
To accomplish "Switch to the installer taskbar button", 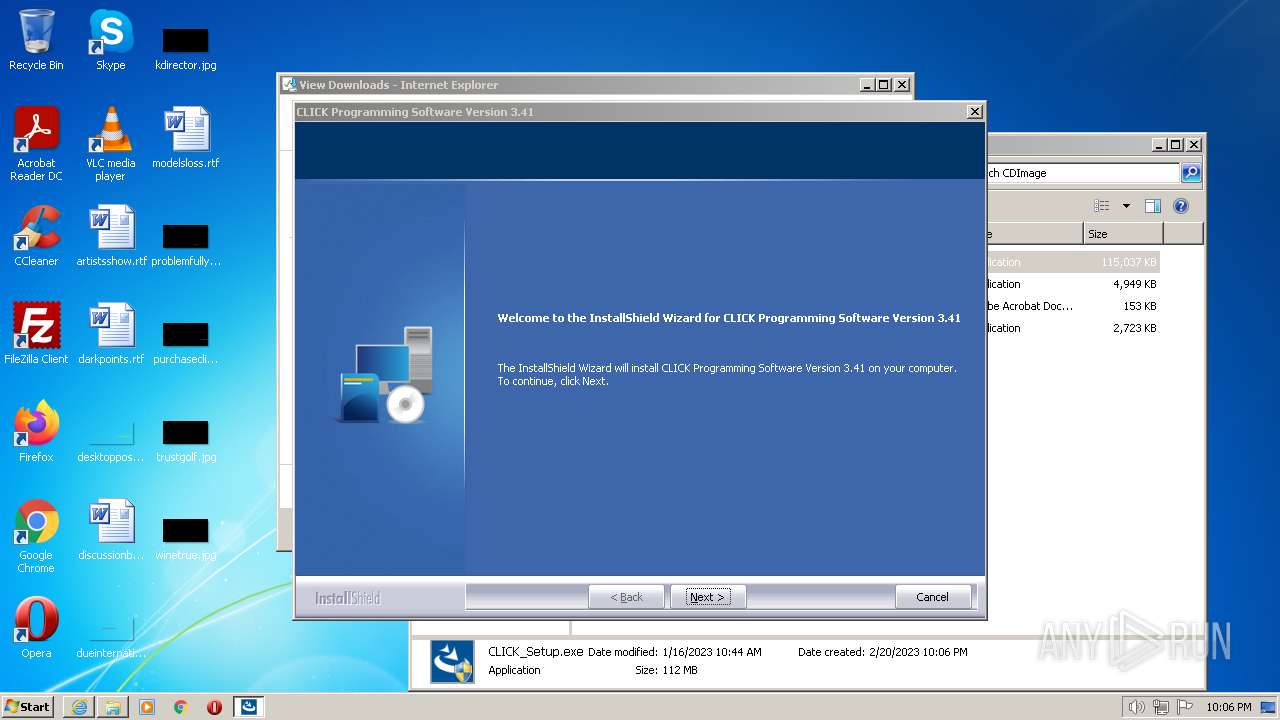I will (249, 707).
